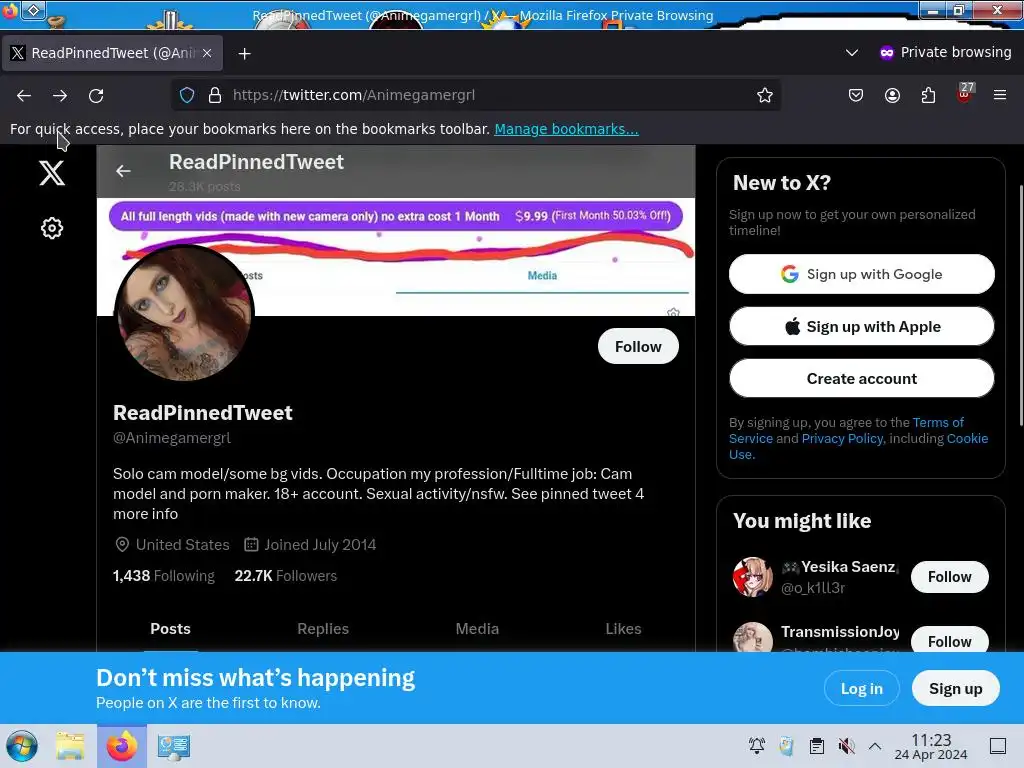Click the Firefox taskbar icon
Image resolution: width=1024 pixels, height=768 pixels.
pyautogui.click(x=122, y=746)
